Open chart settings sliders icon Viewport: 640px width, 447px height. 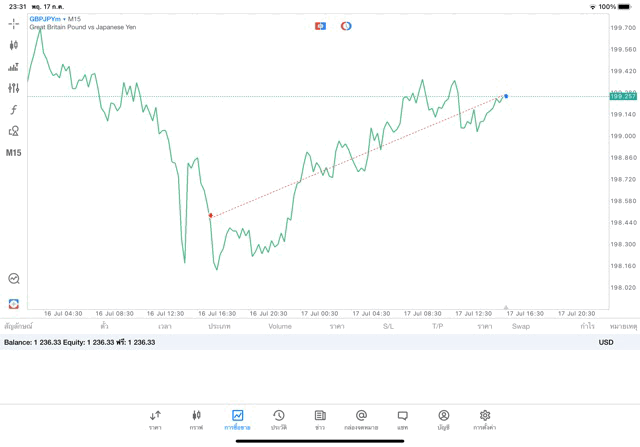pos(14,88)
